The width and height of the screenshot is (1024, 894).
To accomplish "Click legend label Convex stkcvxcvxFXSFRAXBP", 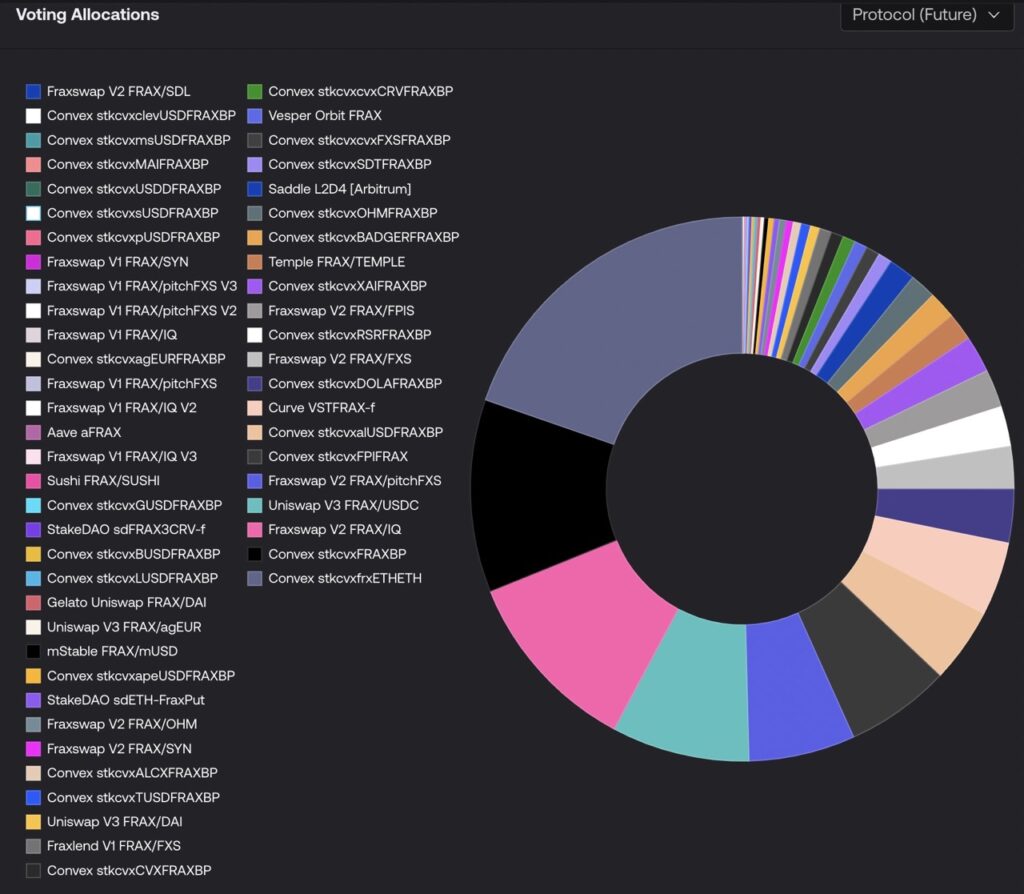I will [x=359, y=140].
